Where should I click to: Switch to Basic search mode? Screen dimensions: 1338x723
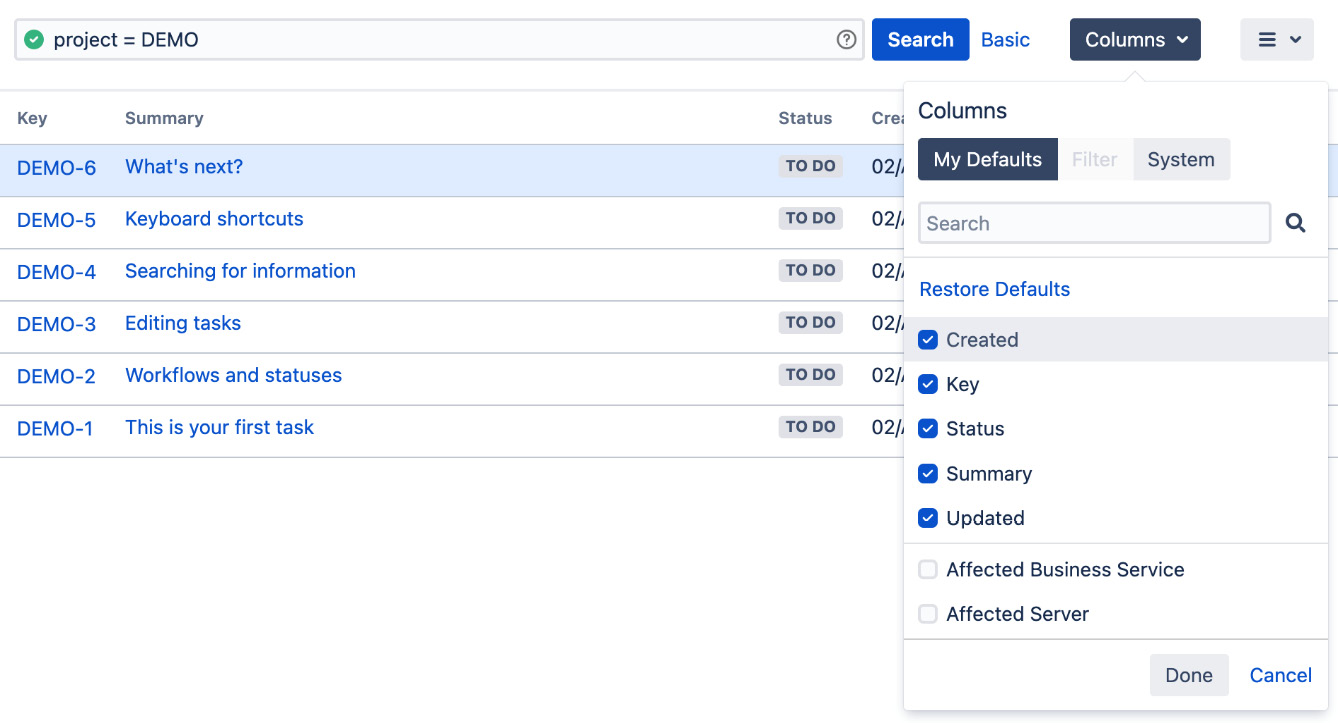(1005, 39)
